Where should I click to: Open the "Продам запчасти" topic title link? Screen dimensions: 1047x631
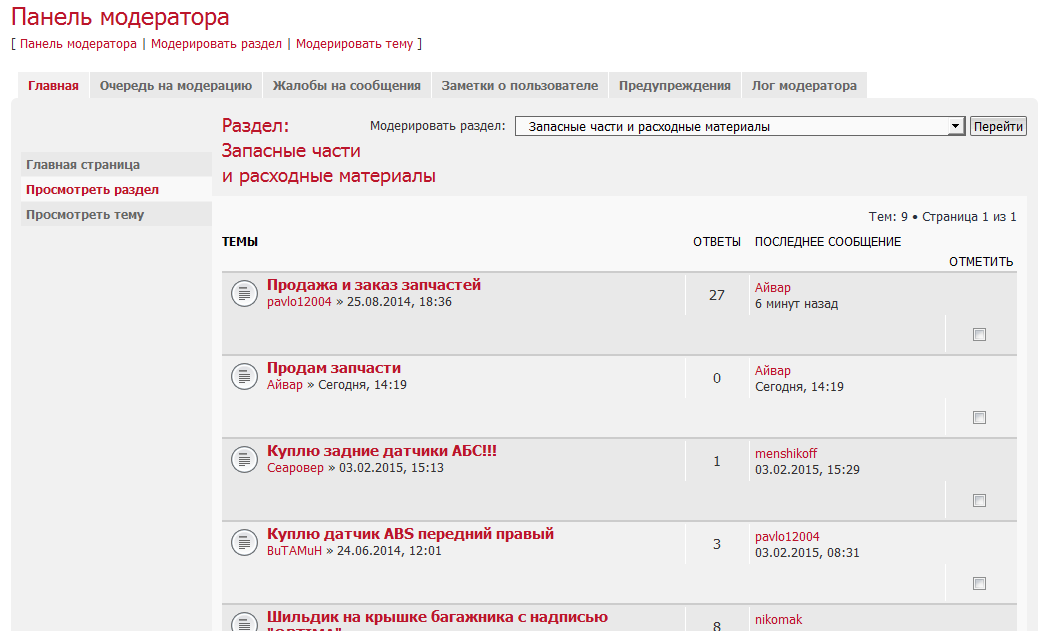click(334, 368)
